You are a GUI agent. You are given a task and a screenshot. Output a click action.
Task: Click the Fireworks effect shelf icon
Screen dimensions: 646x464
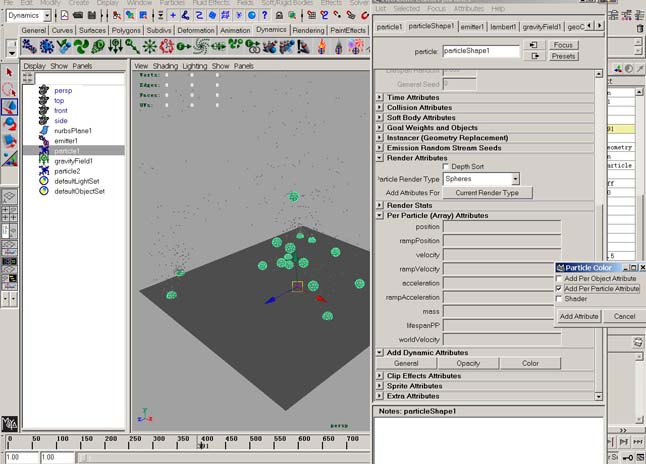356,47
